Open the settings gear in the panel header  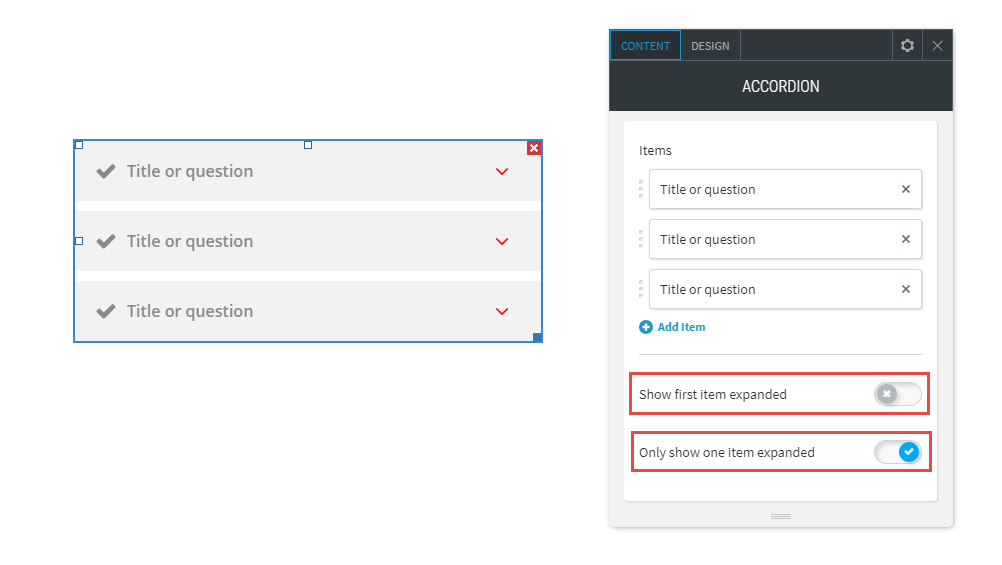(x=907, y=45)
